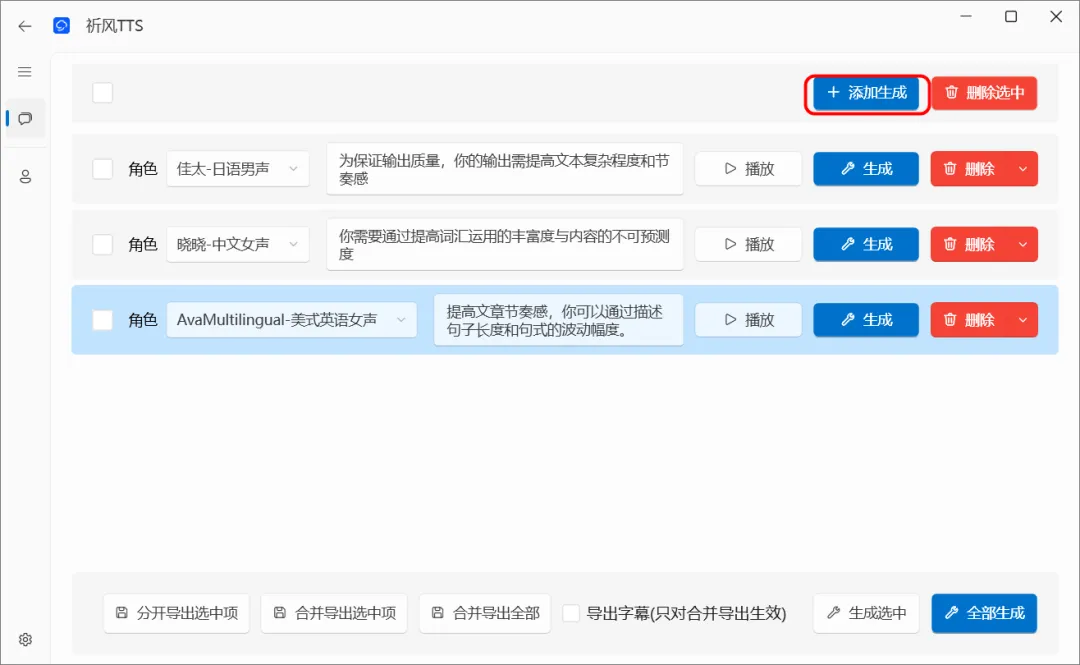Viewport: 1080px width, 665px height.
Task: Click the 删除选中 delete selected button
Action: pyautogui.click(x=984, y=92)
